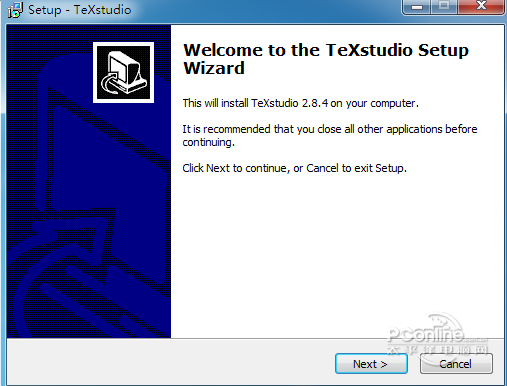Cancel the TeXstudio setup
The width and height of the screenshot is (507, 386).
click(x=456, y=364)
